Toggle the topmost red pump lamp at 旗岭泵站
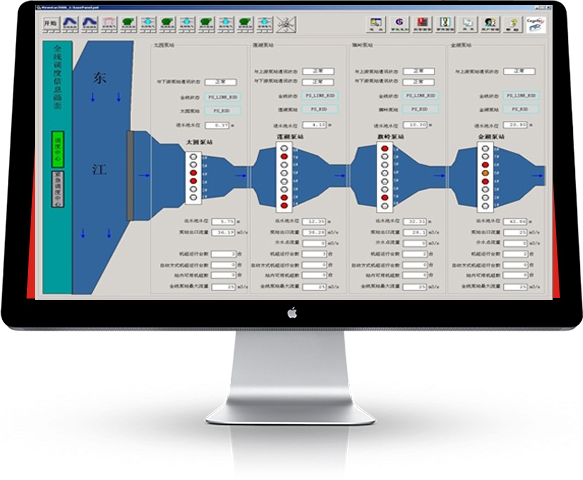This screenshot has width=583, height=480. click(384, 149)
